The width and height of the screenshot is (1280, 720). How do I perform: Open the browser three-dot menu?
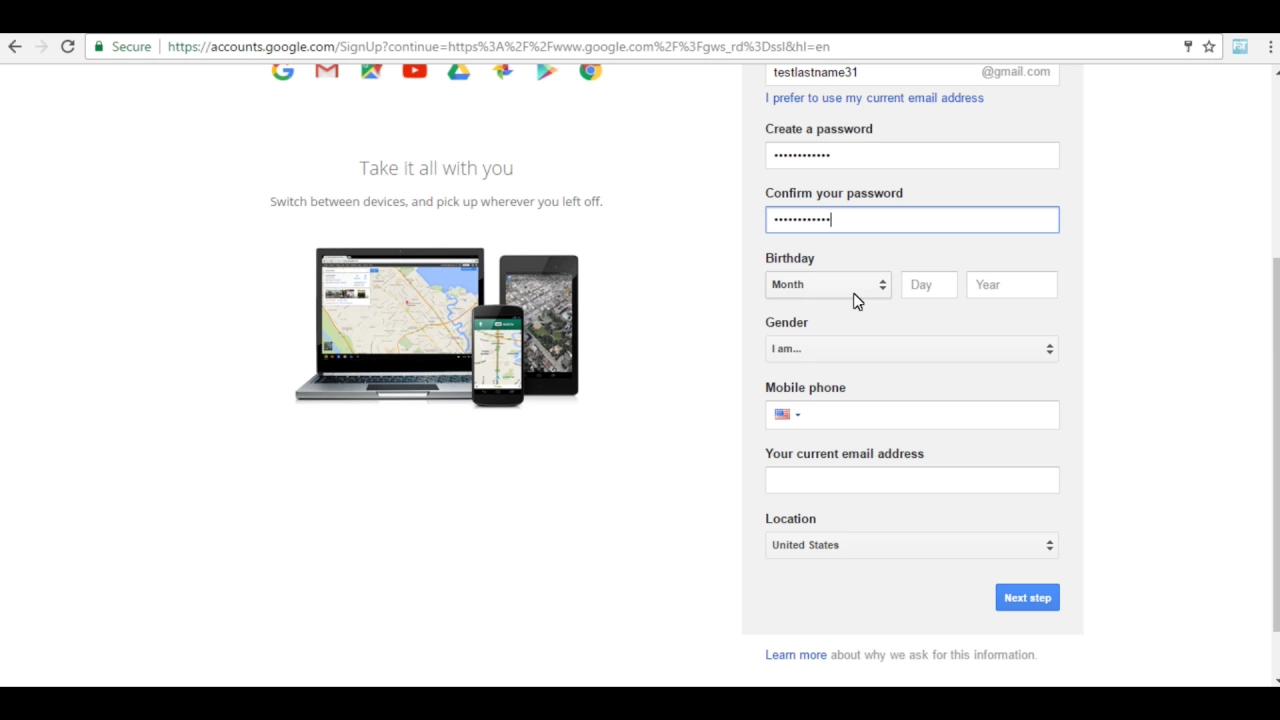pyautogui.click(x=1270, y=46)
